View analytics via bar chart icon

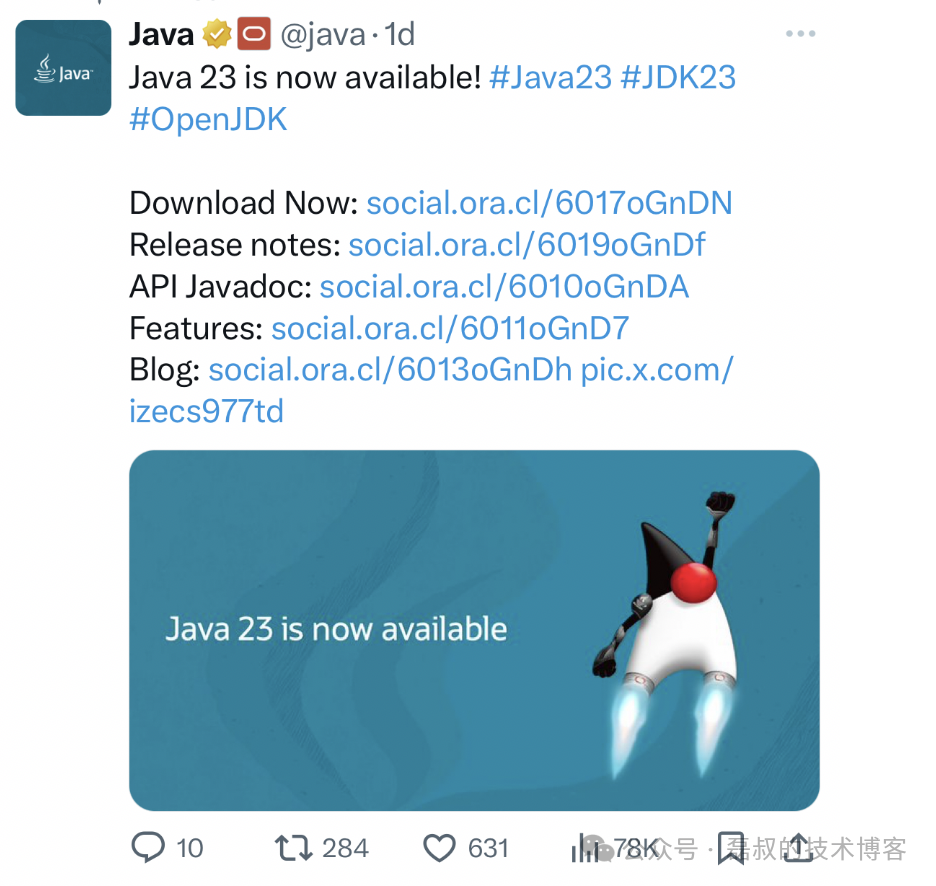tap(584, 848)
